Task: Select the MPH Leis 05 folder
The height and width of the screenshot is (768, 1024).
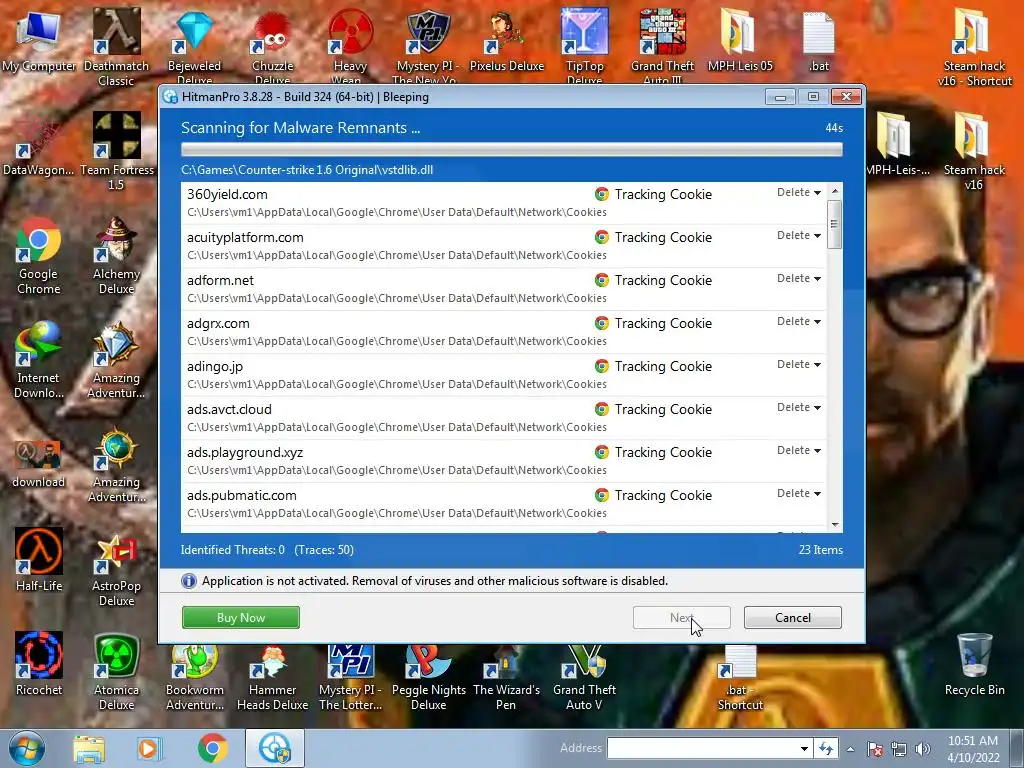Action: (x=740, y=40)
